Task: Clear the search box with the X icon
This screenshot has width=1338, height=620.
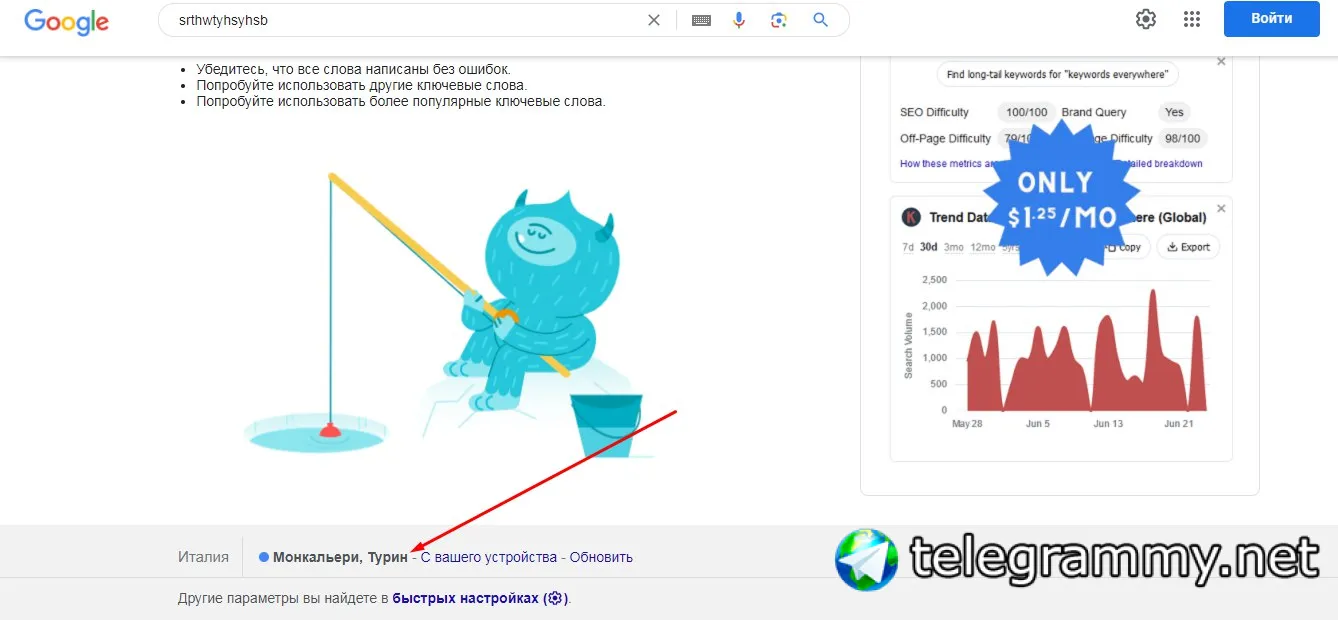Action: [x=654, y=20]
